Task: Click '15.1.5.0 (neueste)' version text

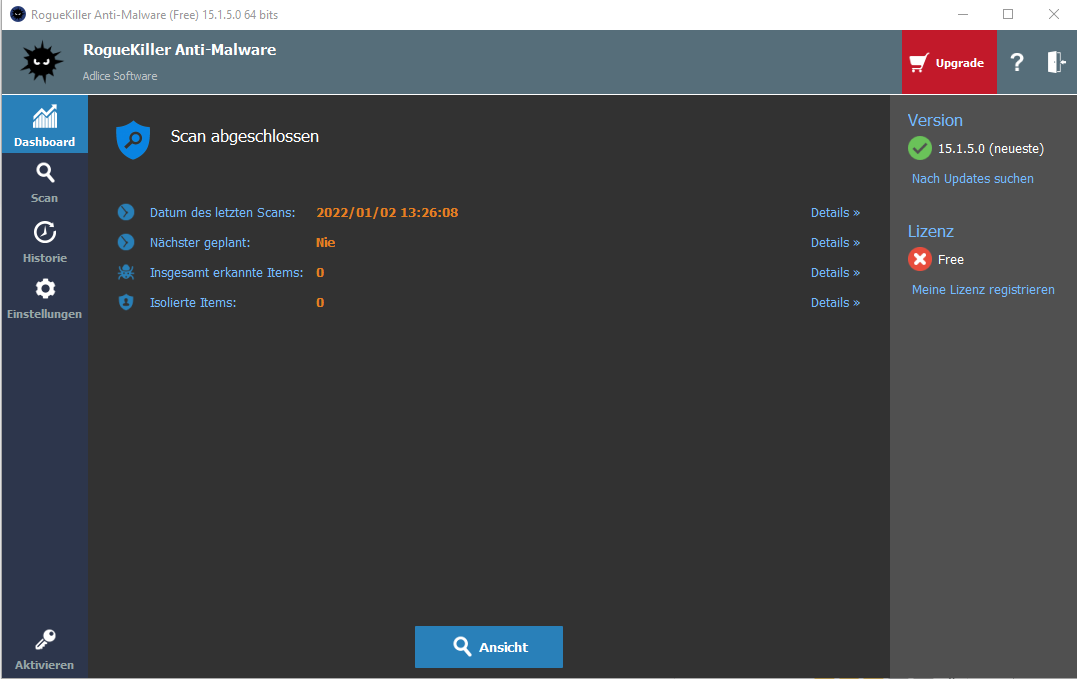Action: [x=990, y=148]
